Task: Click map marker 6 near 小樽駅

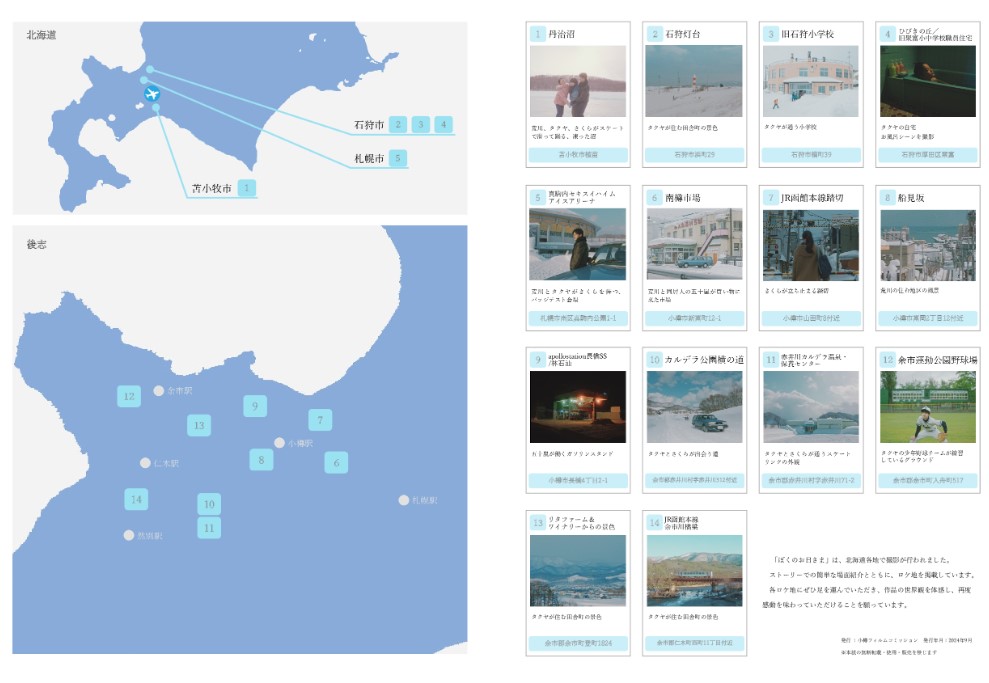Action: pos(336,463)
